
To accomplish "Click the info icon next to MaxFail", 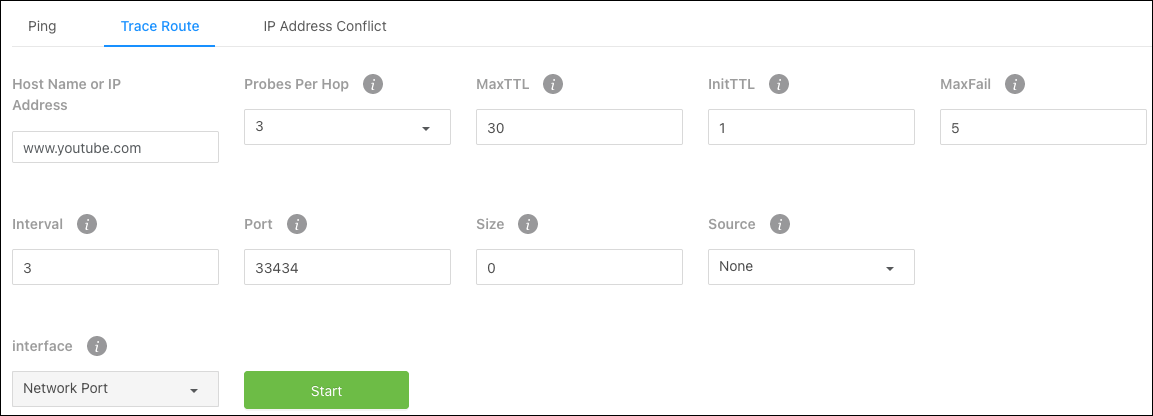I will pos(1015,85).
